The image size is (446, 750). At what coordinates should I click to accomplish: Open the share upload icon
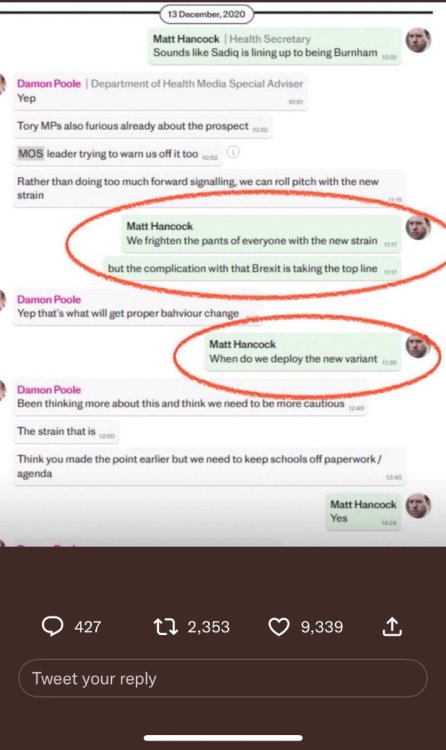tap(392, 627)
